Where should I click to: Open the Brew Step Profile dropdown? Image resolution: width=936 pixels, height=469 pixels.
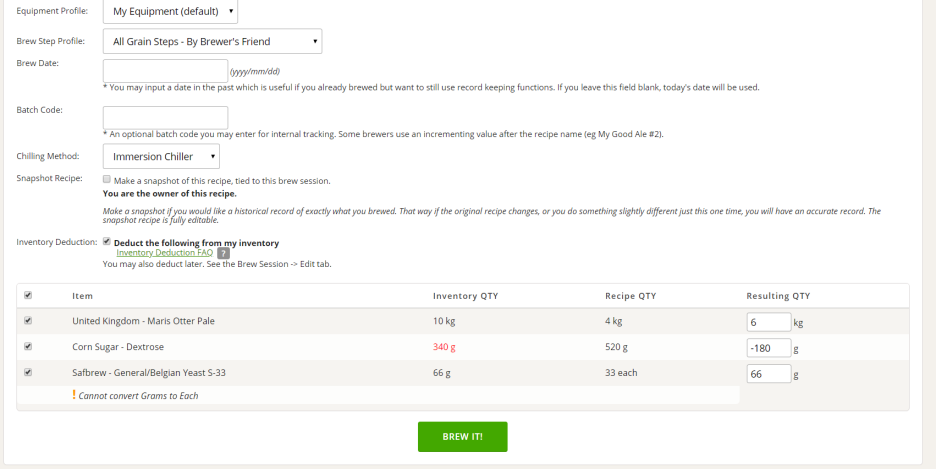213,41
